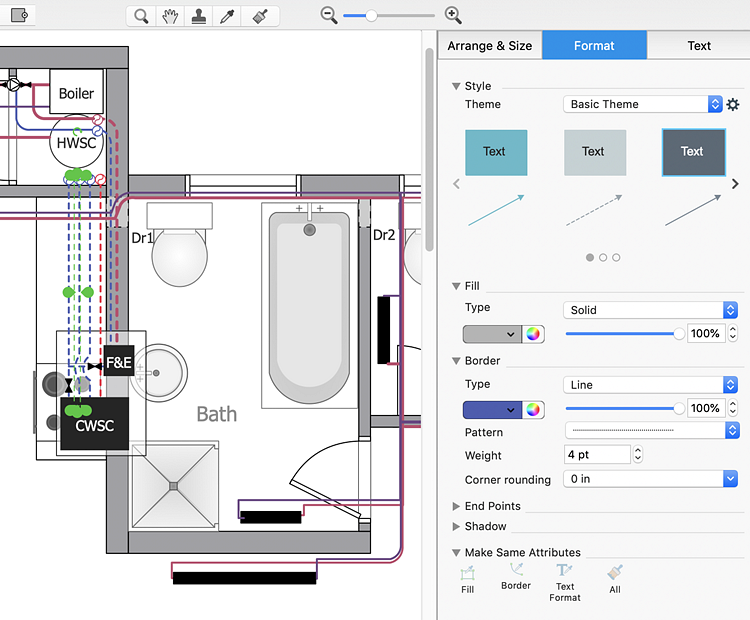750x620 pixels.
Task: Select the format brush tool
Action: tap(259, 16)
